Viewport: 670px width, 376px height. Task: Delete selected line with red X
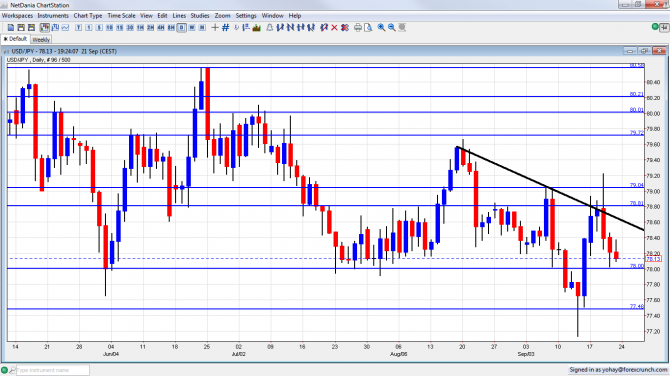click(335, 28)
